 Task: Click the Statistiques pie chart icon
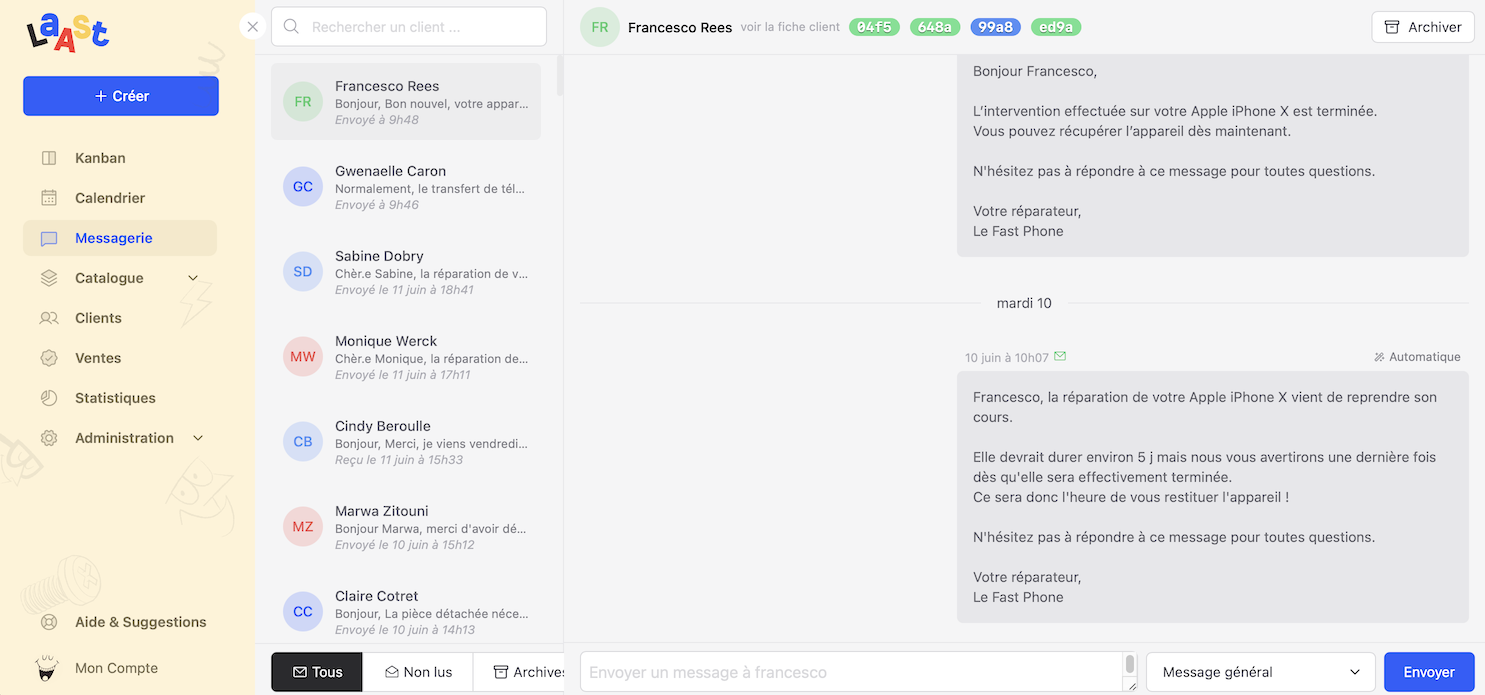click(49, 398)
